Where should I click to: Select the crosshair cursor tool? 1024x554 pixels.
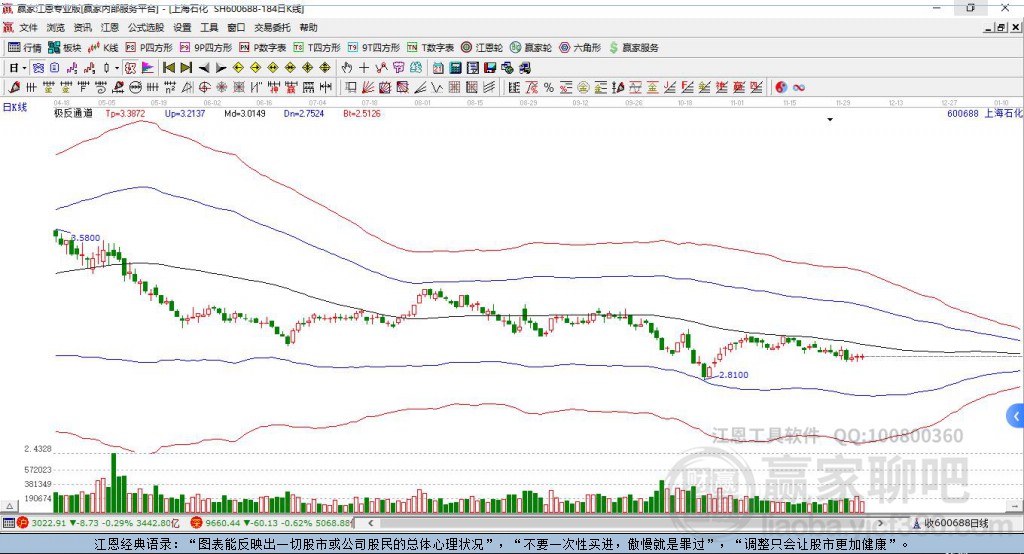[x=364, y=68]
